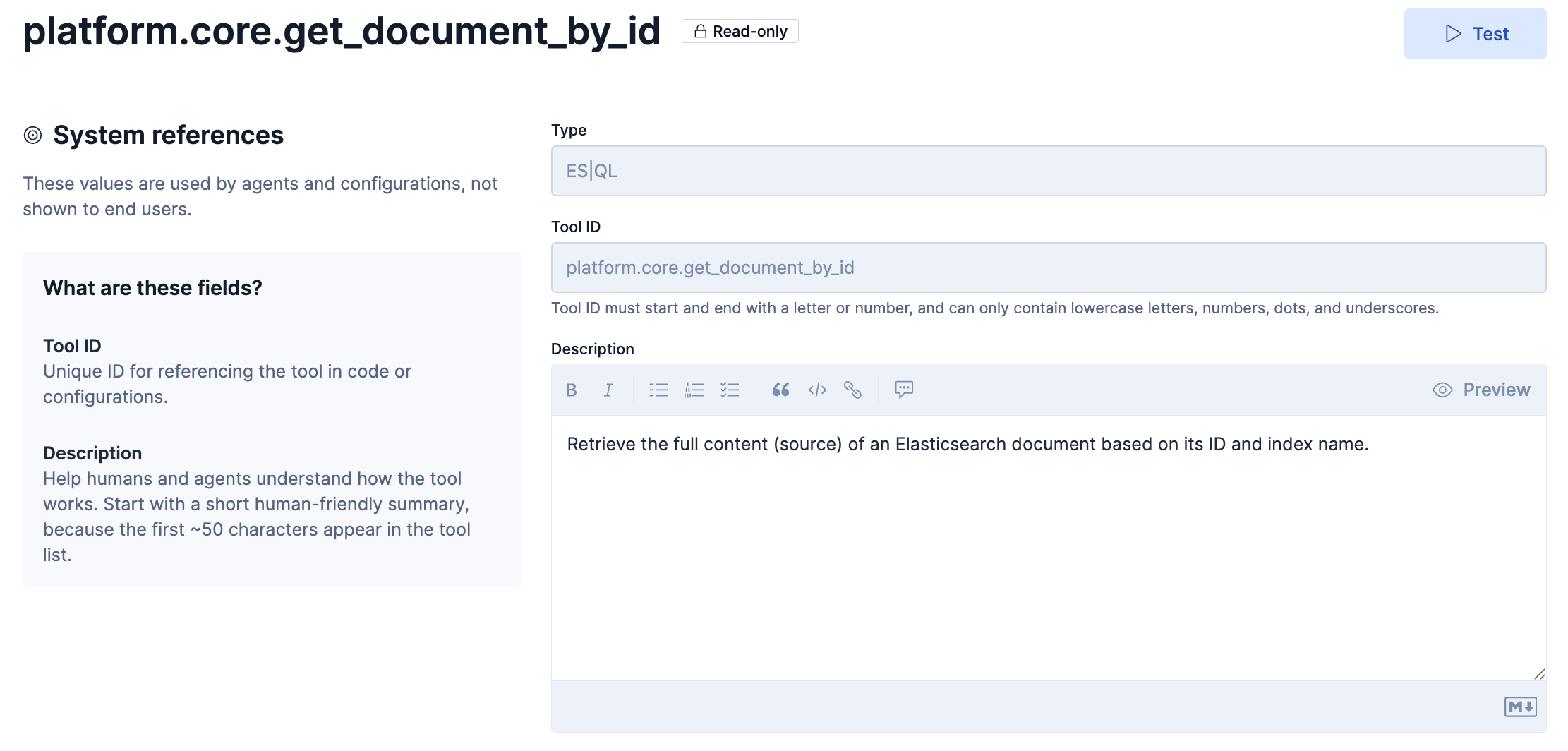Click the Type field showing ES|QL
This screenshot has width=1568, height=751.
(x=1049, y=171)
